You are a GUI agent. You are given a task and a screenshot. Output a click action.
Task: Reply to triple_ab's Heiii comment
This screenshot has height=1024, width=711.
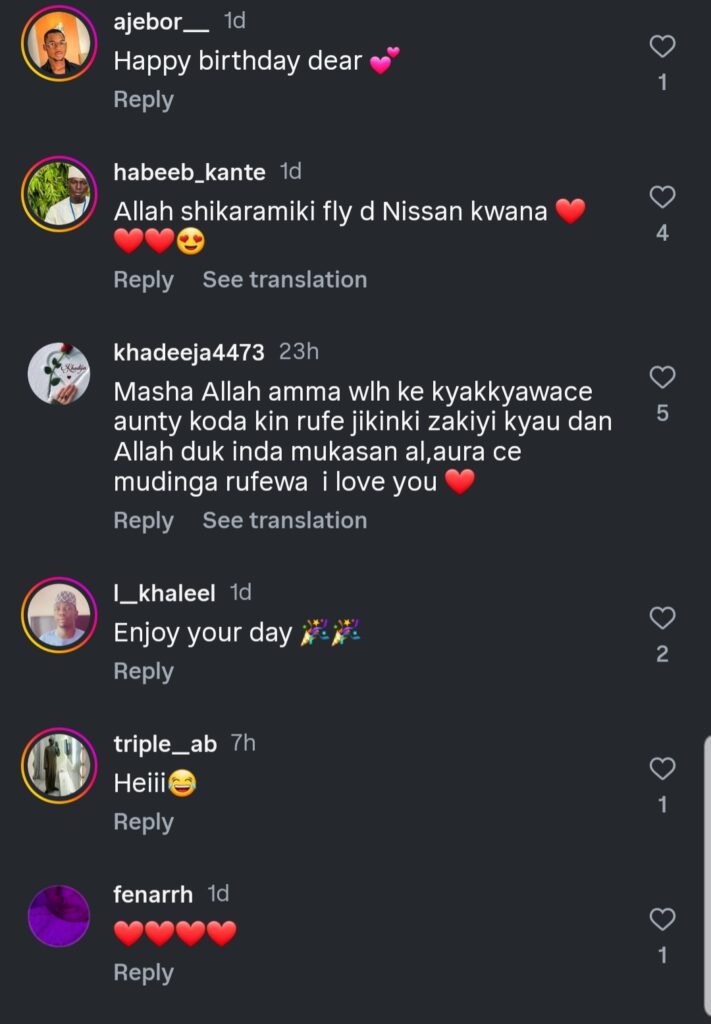[x=143, y=822]
